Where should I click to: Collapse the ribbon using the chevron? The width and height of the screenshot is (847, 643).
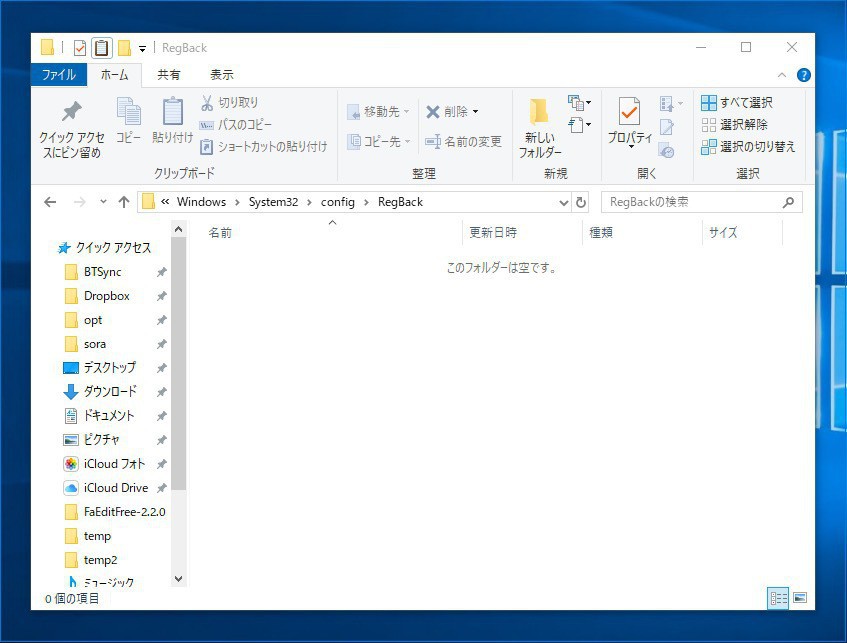click(x=782, y=75)
